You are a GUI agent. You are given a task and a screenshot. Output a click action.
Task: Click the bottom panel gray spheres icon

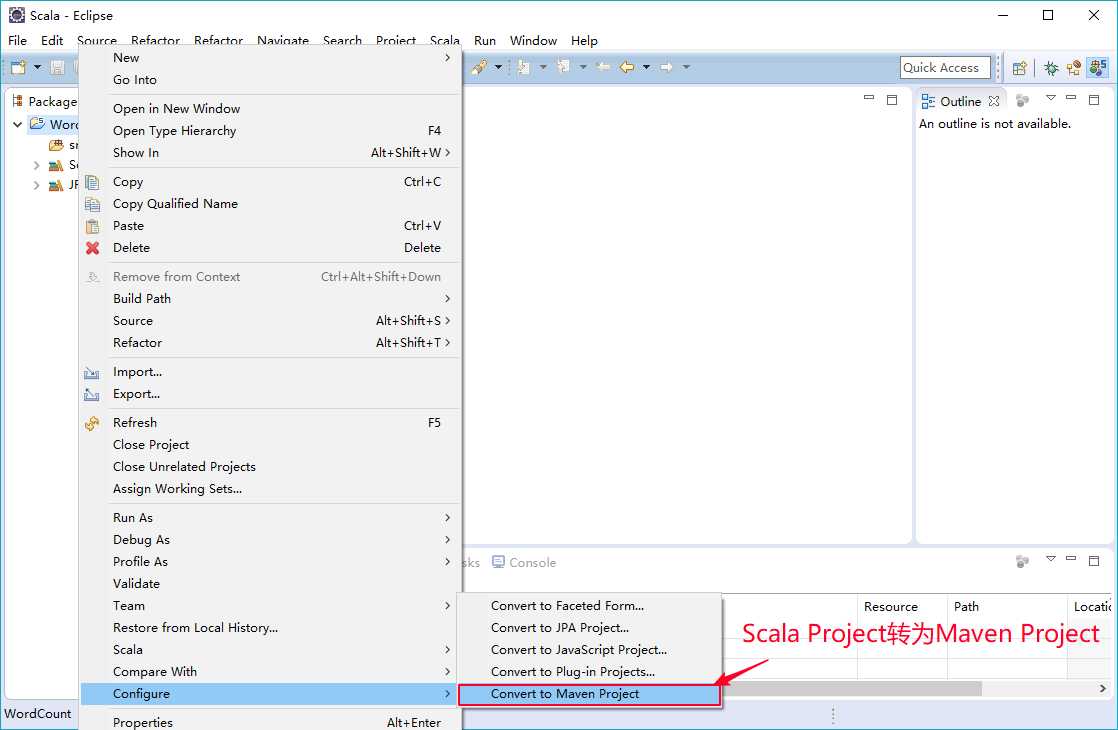1022,562
